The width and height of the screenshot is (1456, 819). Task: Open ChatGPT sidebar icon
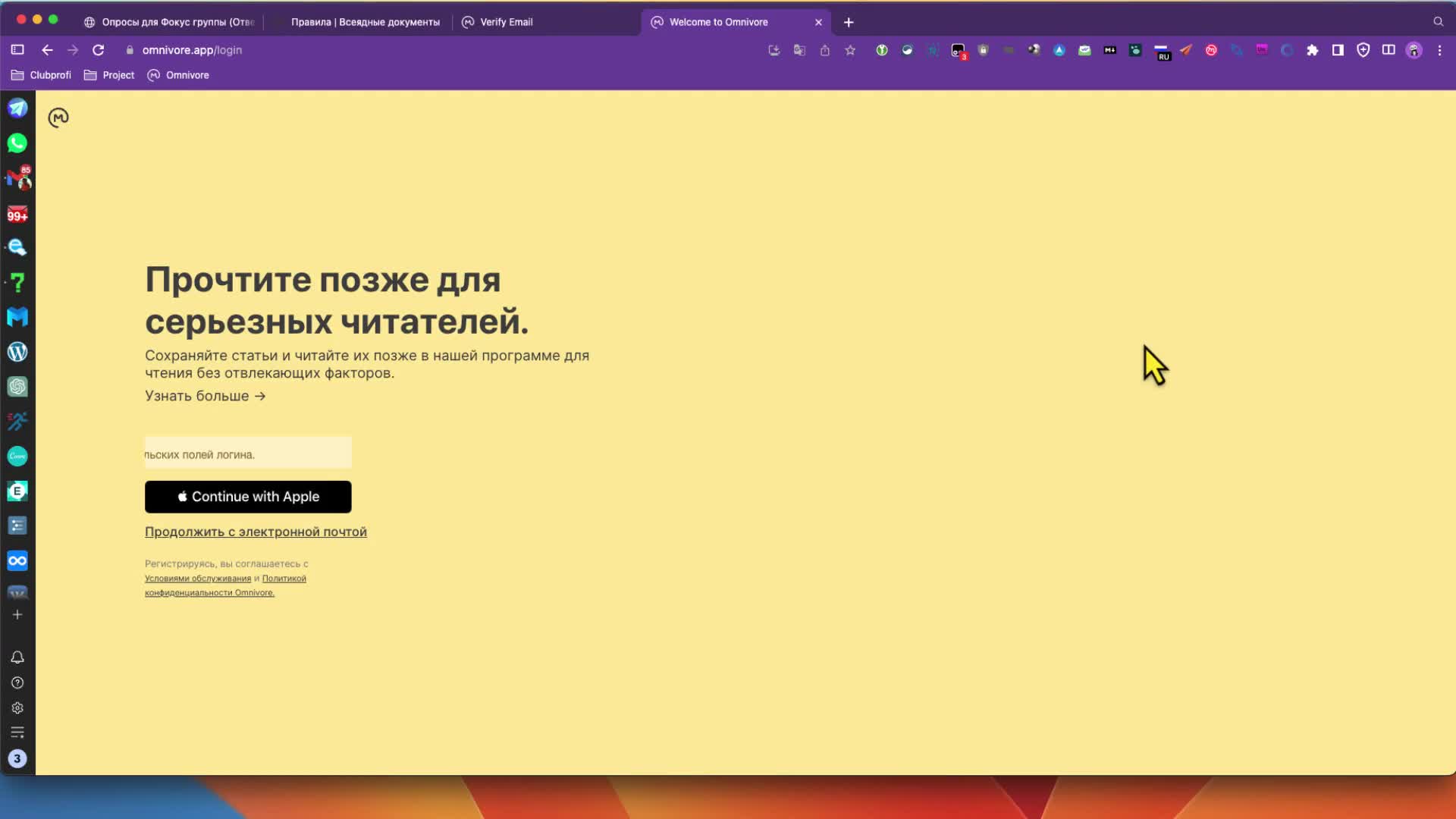coord(17,387)
